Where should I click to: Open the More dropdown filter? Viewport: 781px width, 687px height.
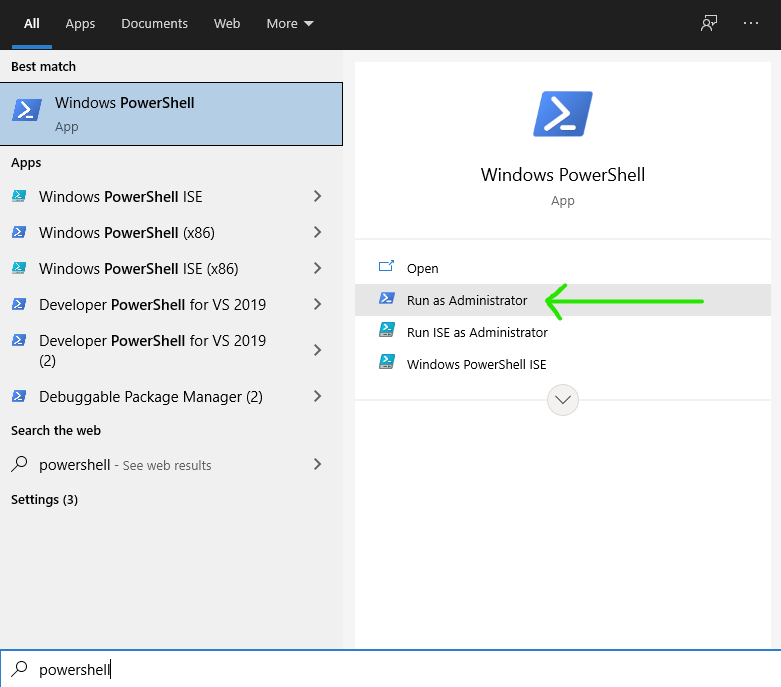289,23
